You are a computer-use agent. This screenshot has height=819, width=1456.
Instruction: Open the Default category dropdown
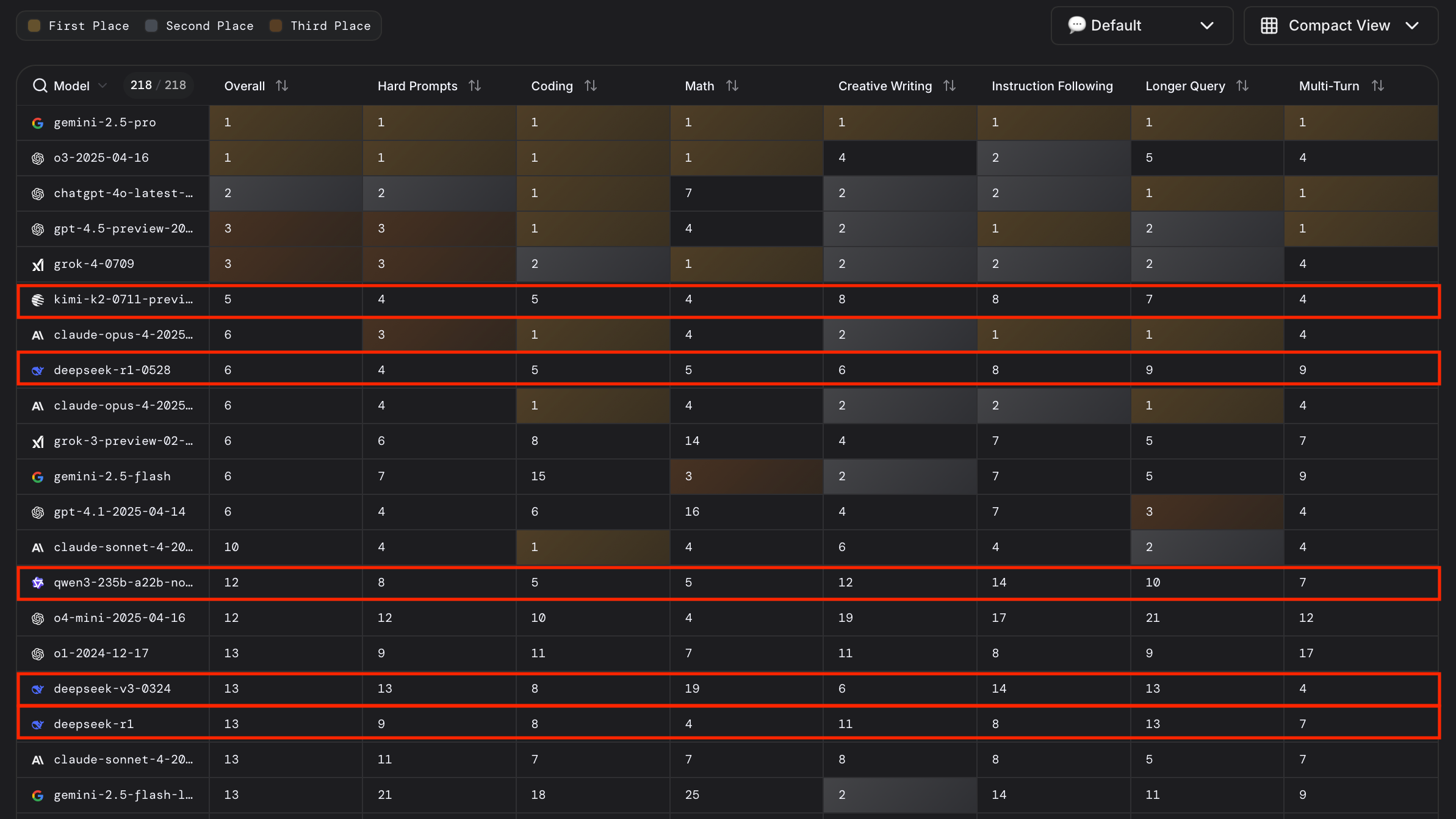pyautogui.click(x=1141, y=26)
